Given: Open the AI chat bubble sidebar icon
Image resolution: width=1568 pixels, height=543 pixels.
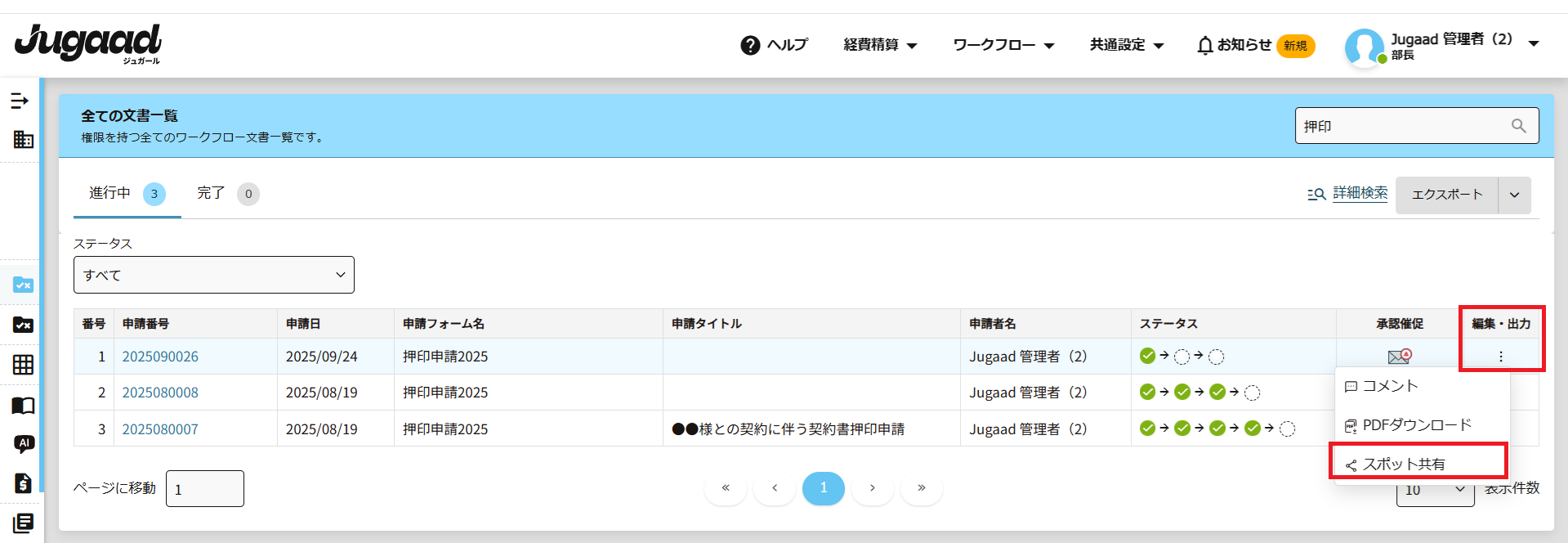Looking at the screenshot, I should pos(24,443).
